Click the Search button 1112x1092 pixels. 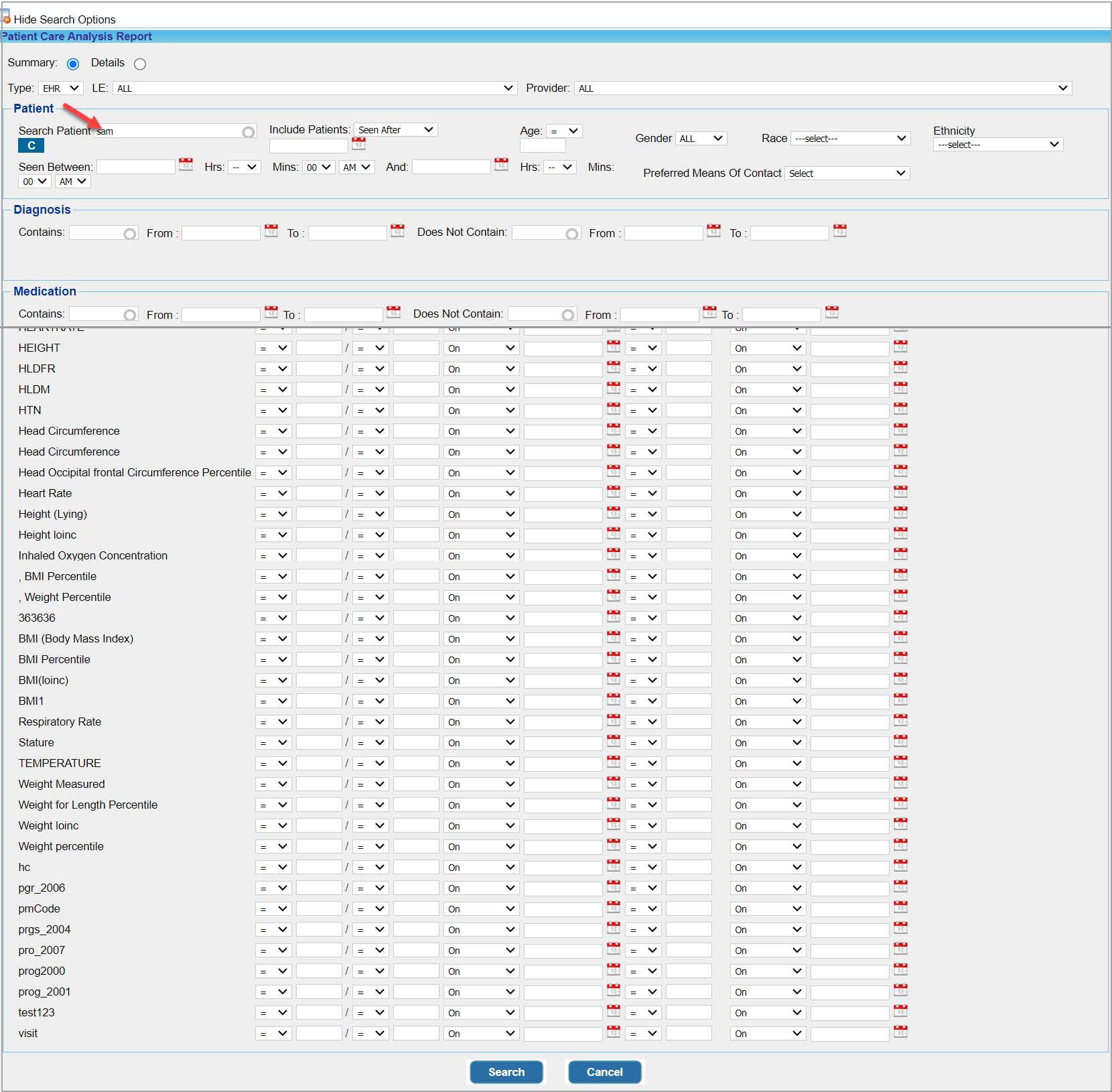506,1072
